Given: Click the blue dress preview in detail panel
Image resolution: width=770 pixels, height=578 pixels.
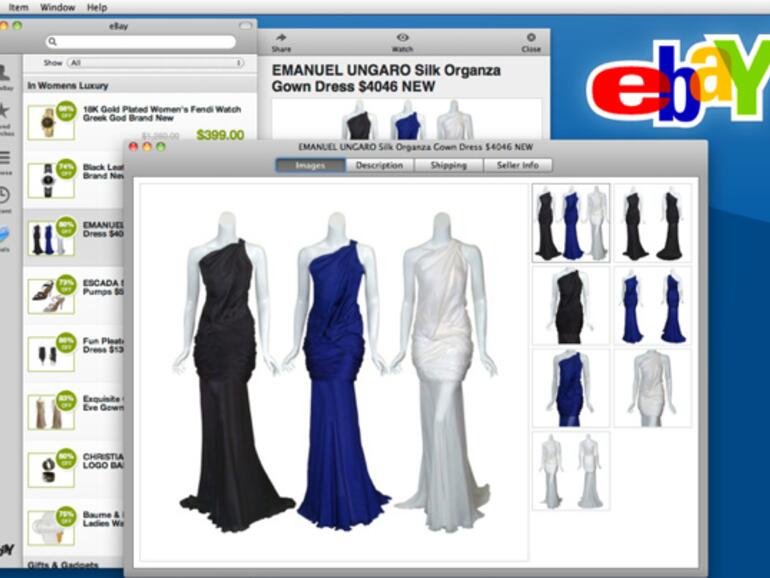Looking at the screenshot, I should tap(407, 120).
